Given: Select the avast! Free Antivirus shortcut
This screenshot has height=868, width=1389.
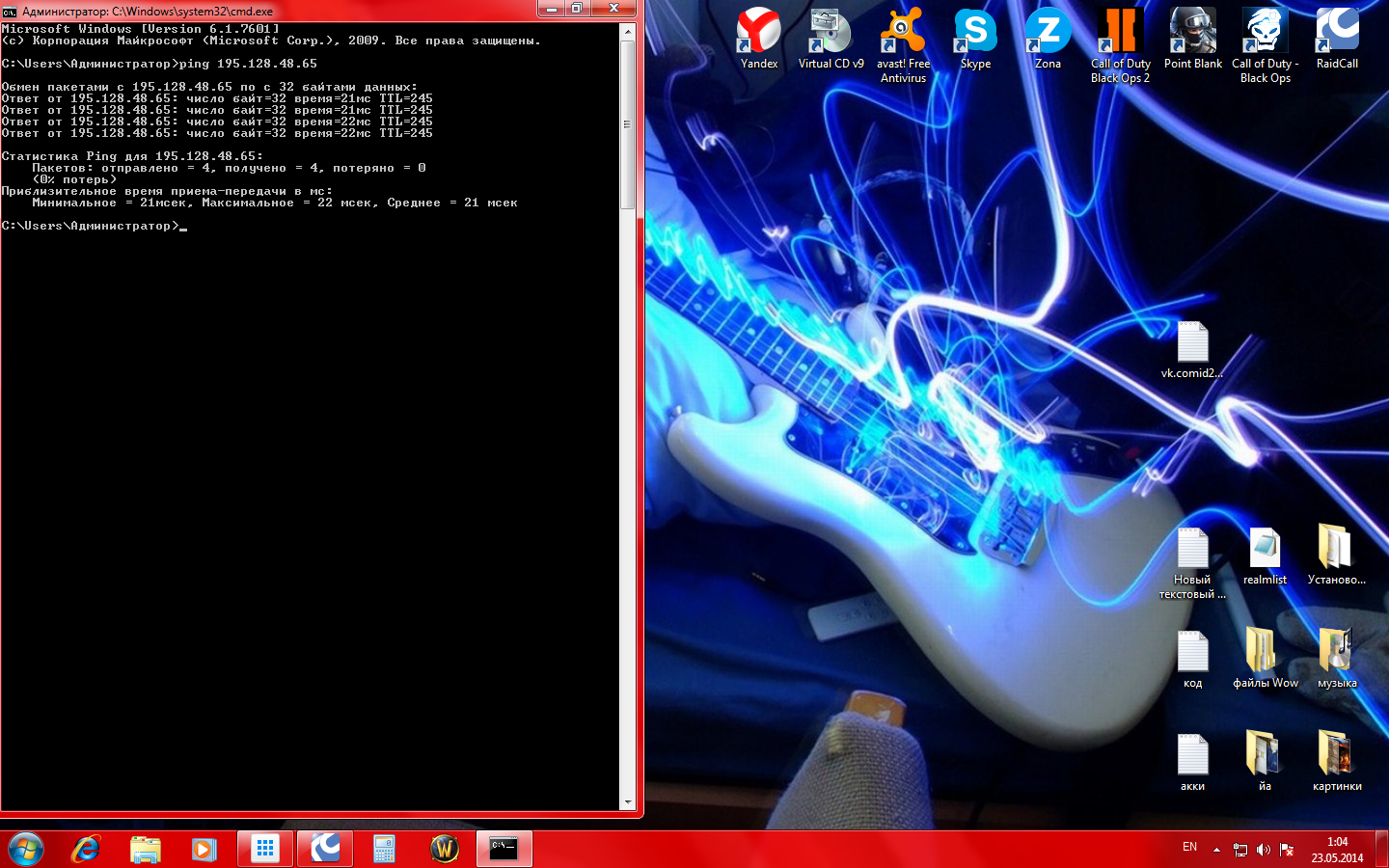Looking at the screenshot, I should pyautogui.click(x=903, y=45).
